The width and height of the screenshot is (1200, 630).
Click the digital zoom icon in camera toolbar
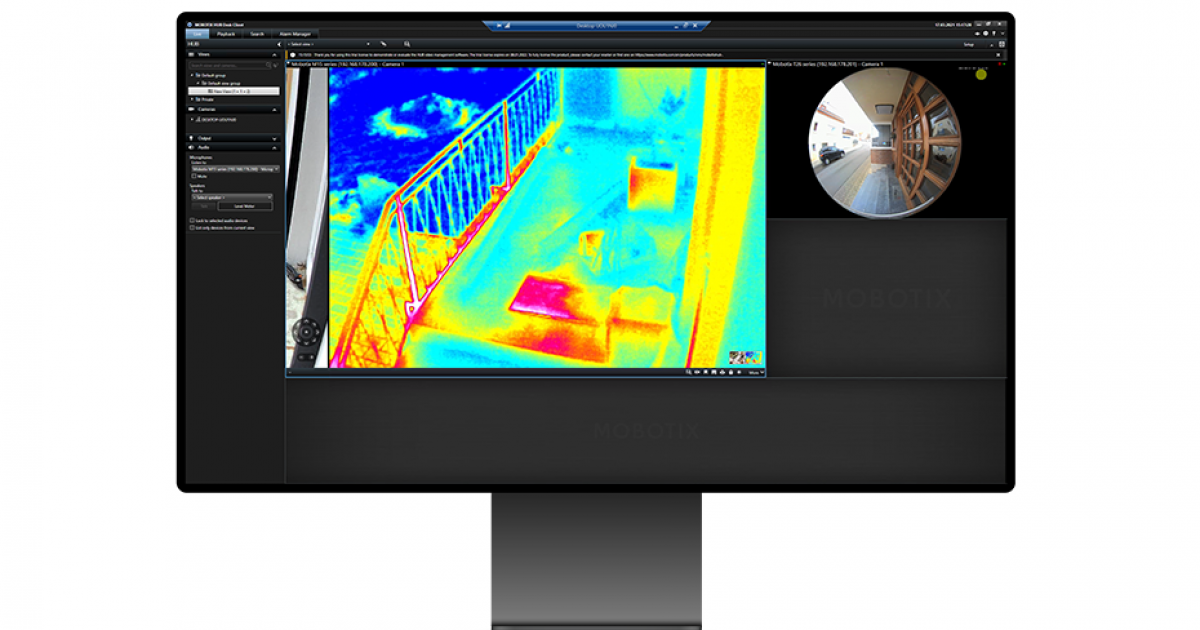pyautogui.click(x=689, y=372)
